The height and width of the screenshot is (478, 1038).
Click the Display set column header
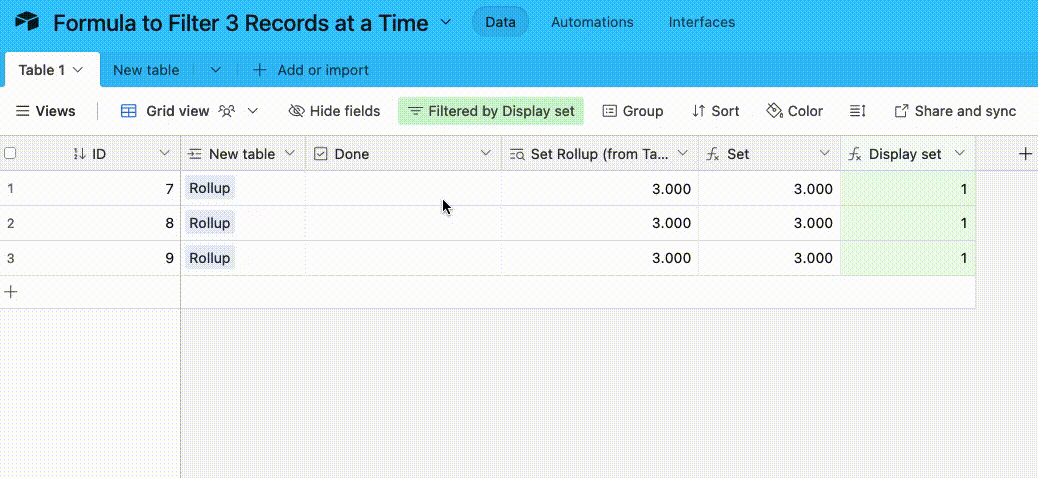(908, 154)
